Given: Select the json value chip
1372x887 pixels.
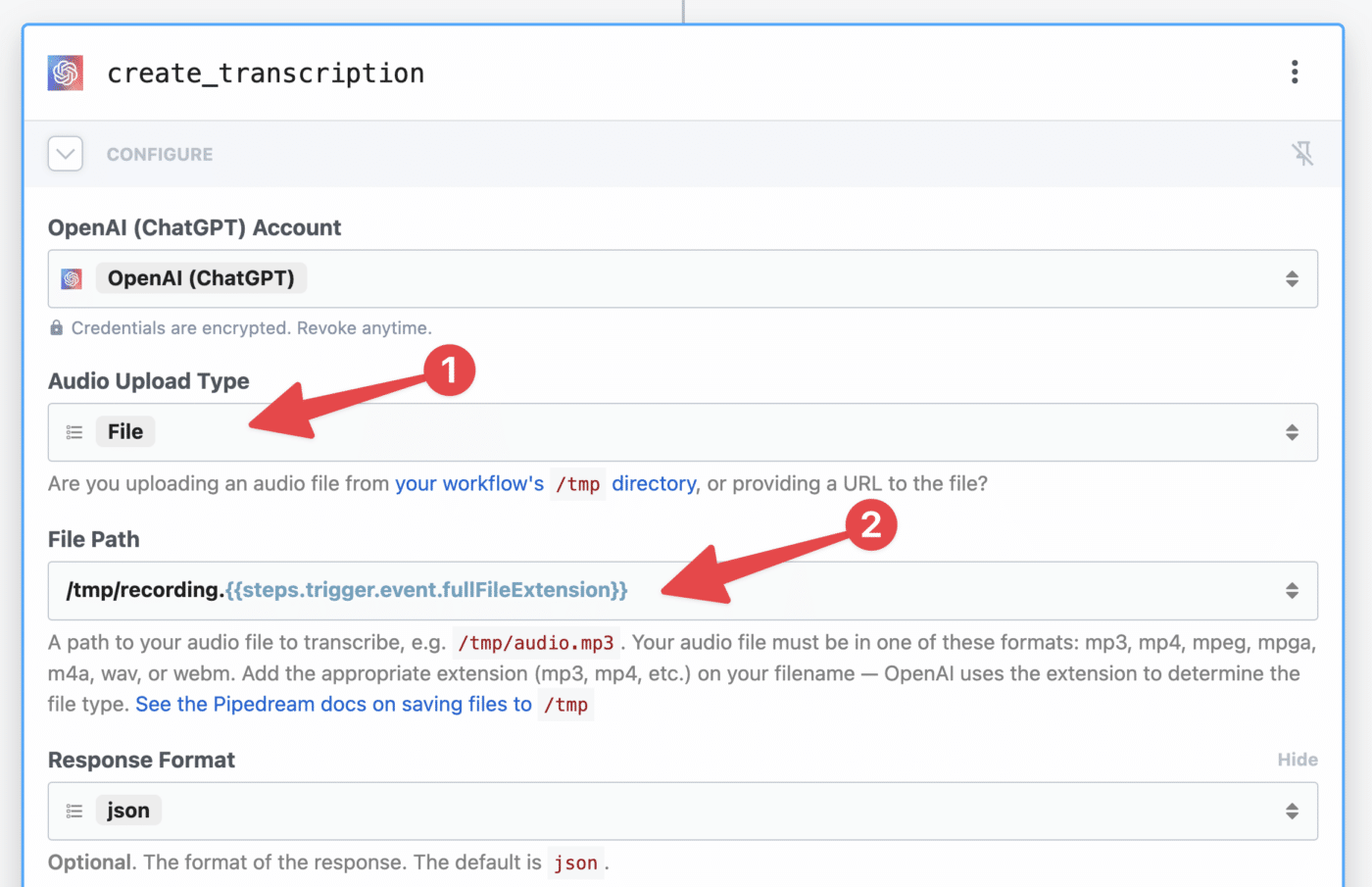Looking at the screenshot, I should [128, 811].
